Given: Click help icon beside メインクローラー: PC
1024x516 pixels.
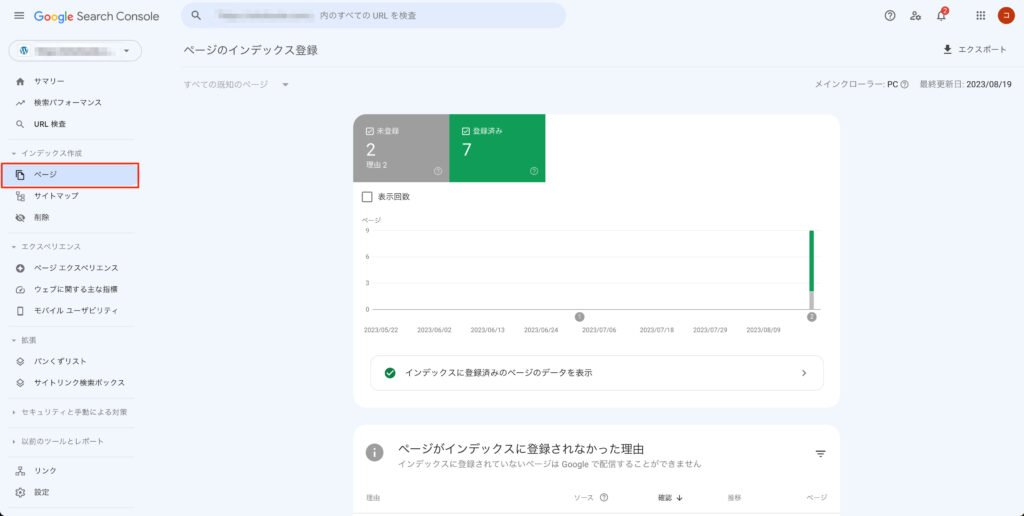Looking at the screenshot, I should tap(904, 85).
